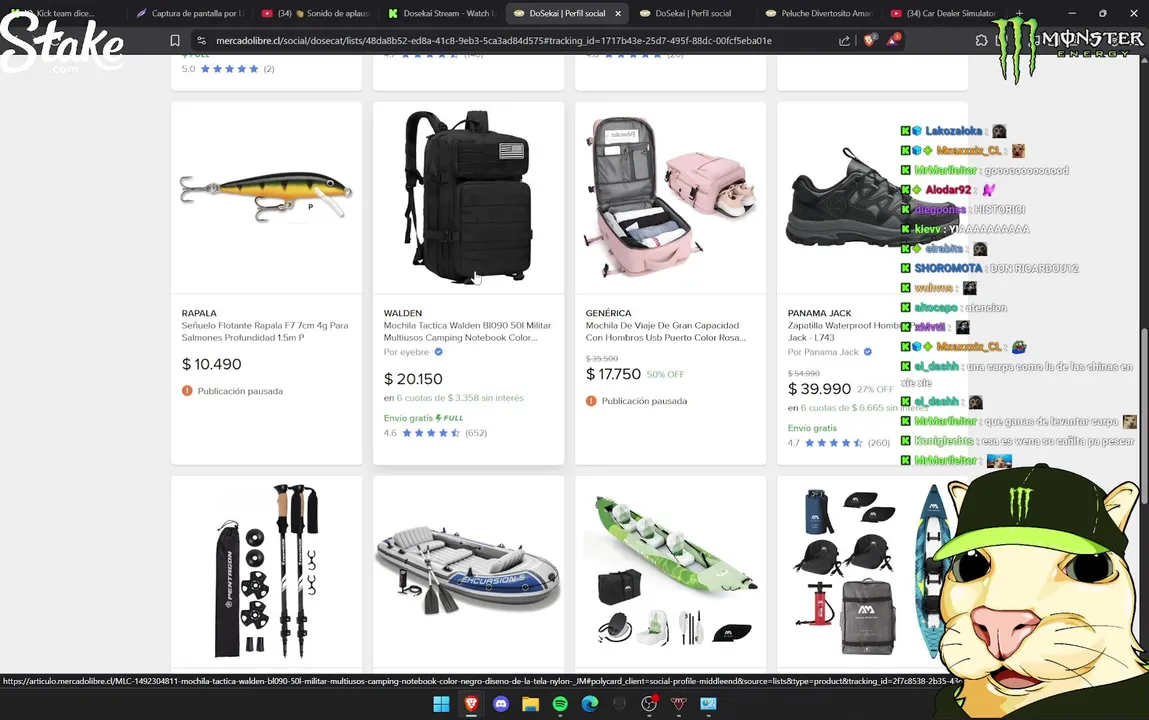1149x720 pixels.
Task: Click the Rapala fishing lure image
Action: pos(266,196)
